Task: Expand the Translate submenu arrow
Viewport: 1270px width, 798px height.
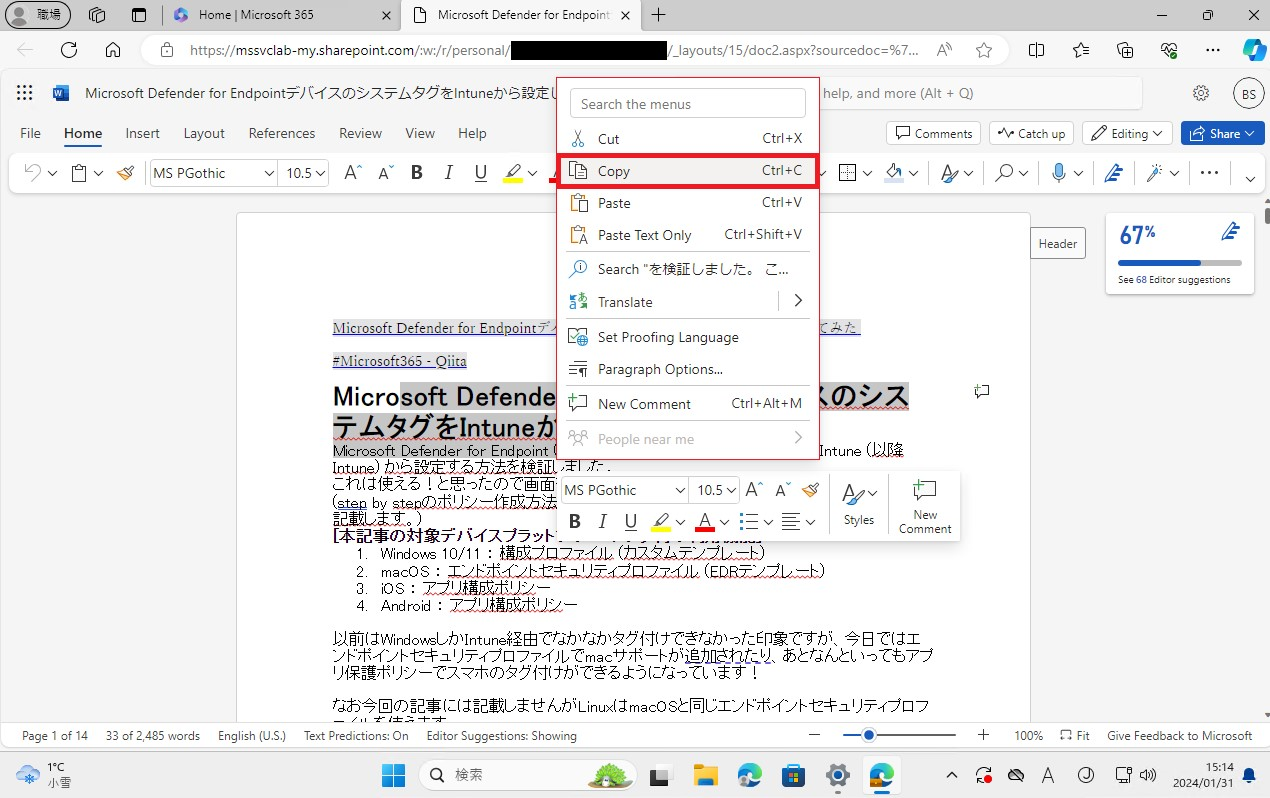Action: 798,301
